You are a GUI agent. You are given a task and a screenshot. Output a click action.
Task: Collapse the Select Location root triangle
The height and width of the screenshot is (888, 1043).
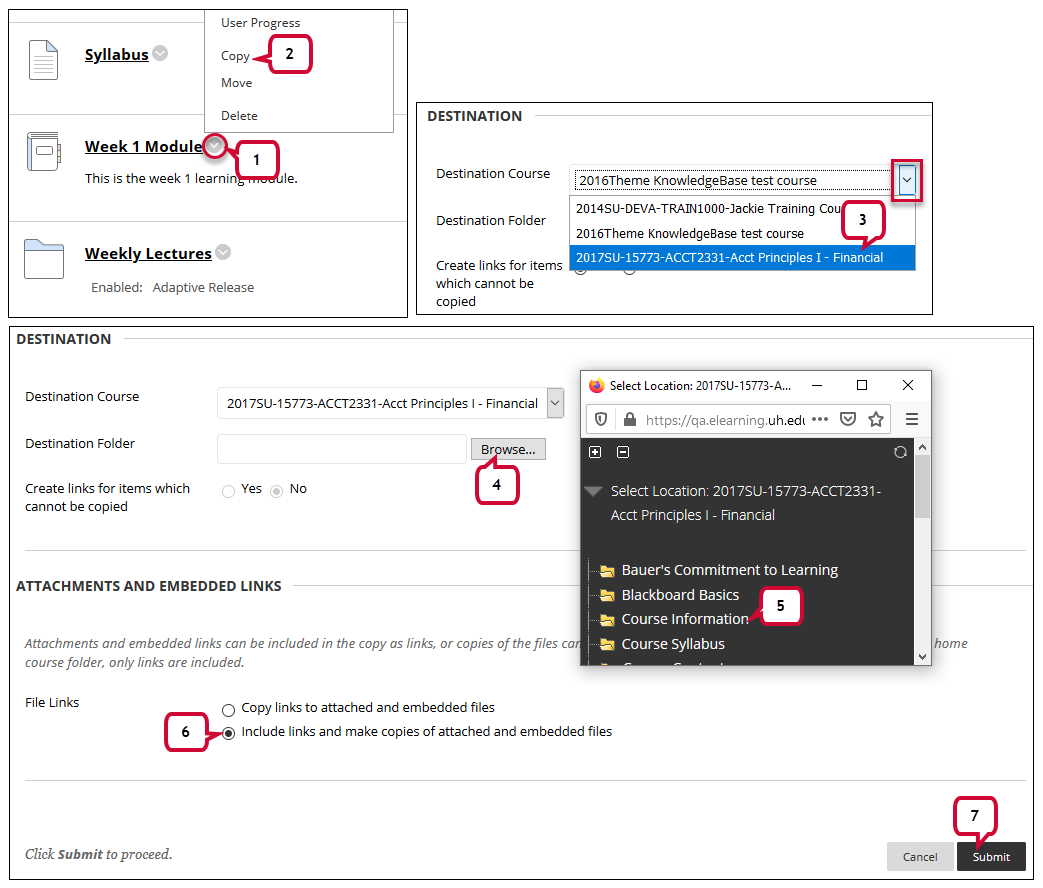click(x=593, y=492)
